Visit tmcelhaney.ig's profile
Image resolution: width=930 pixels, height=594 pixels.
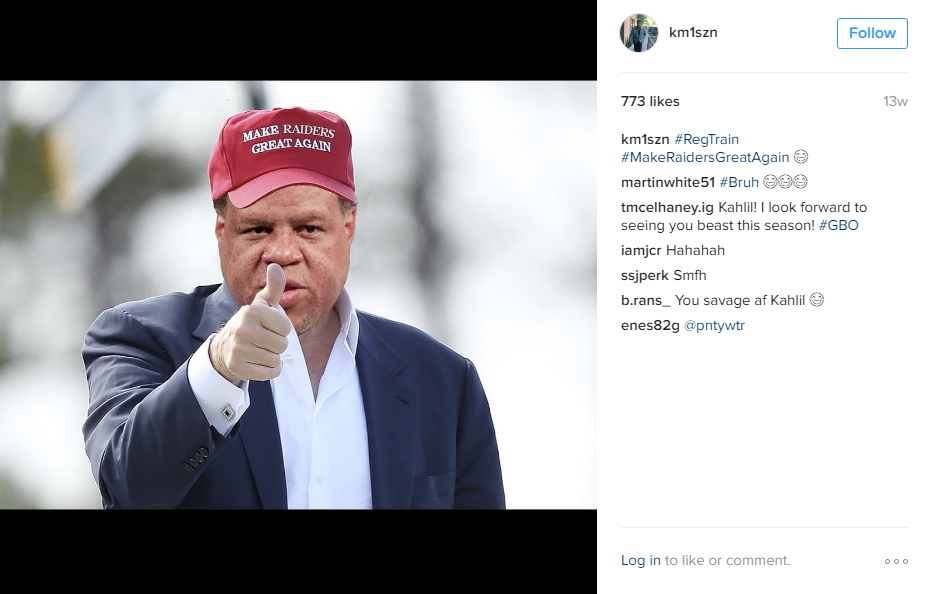[x=667, y=208]
